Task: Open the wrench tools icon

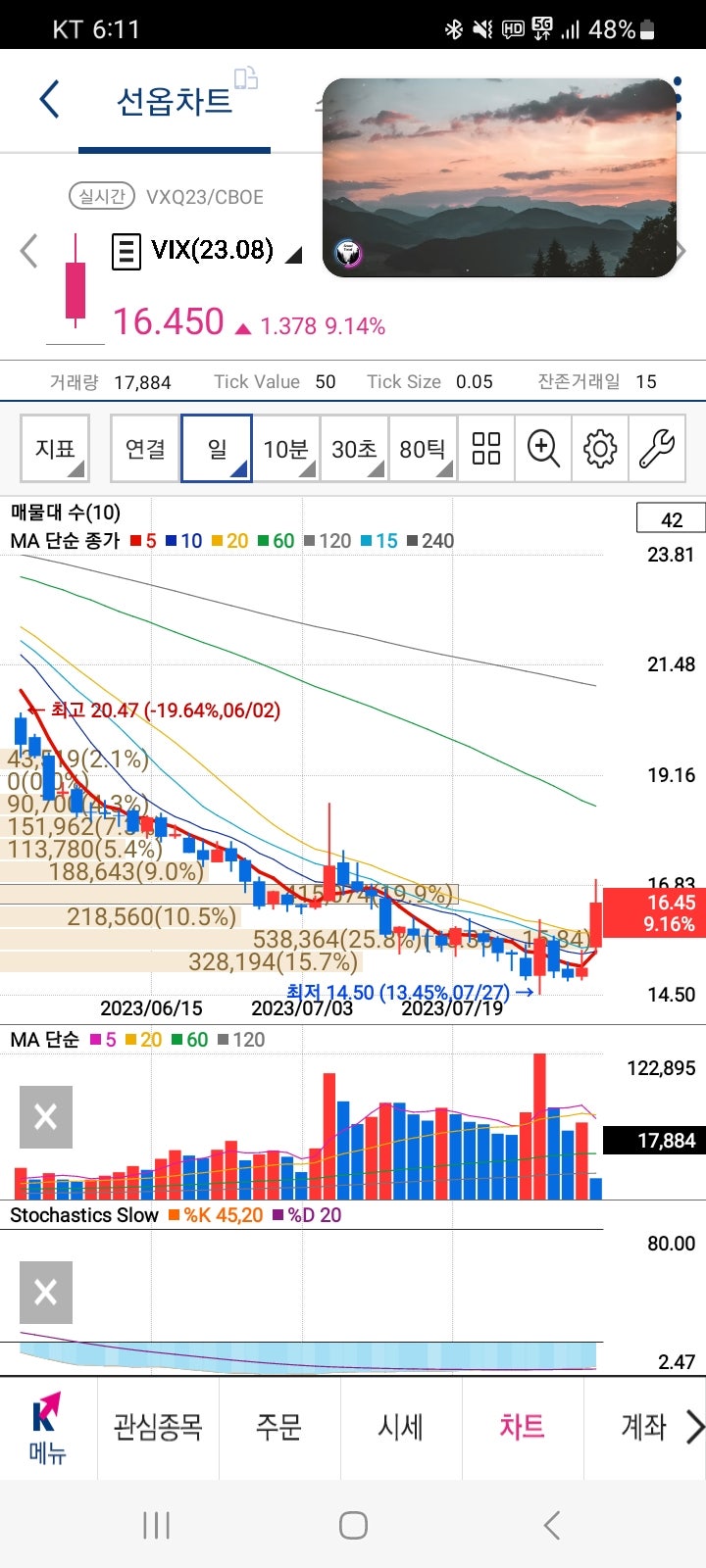Action: pos(656,449)
